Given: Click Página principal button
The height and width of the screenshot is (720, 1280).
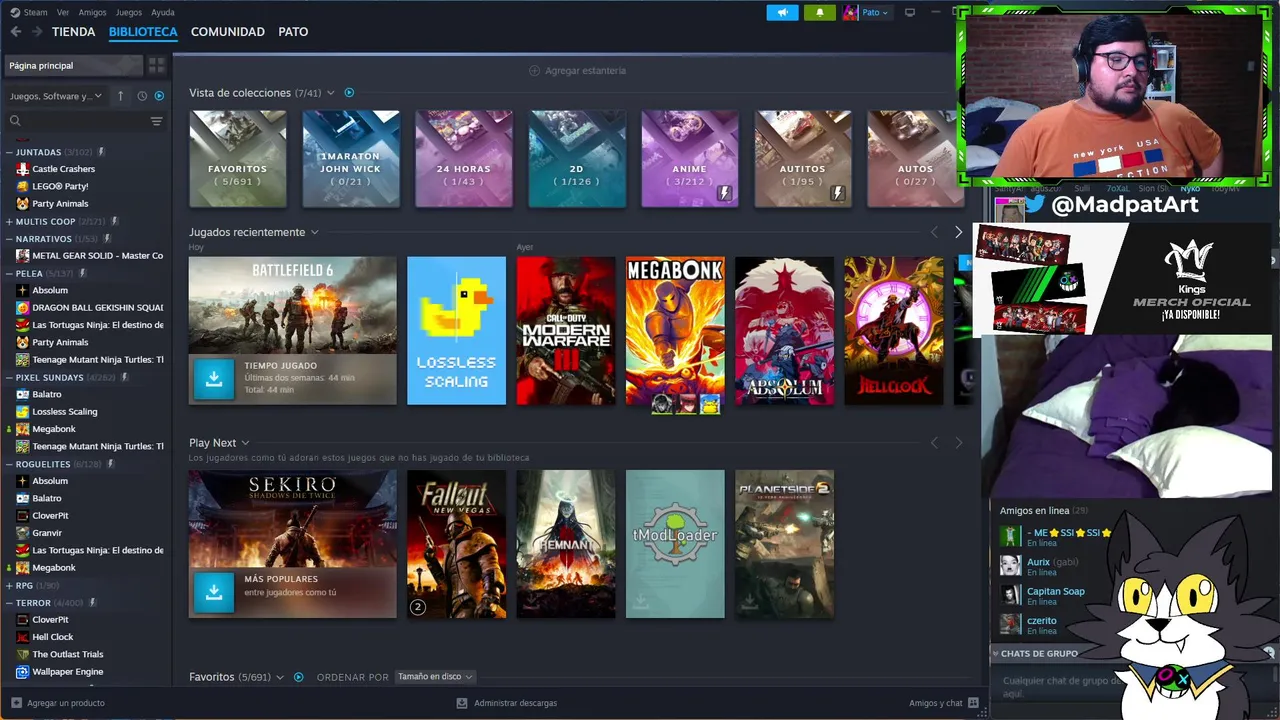Looking at the screenshot, I should [74, 65].
